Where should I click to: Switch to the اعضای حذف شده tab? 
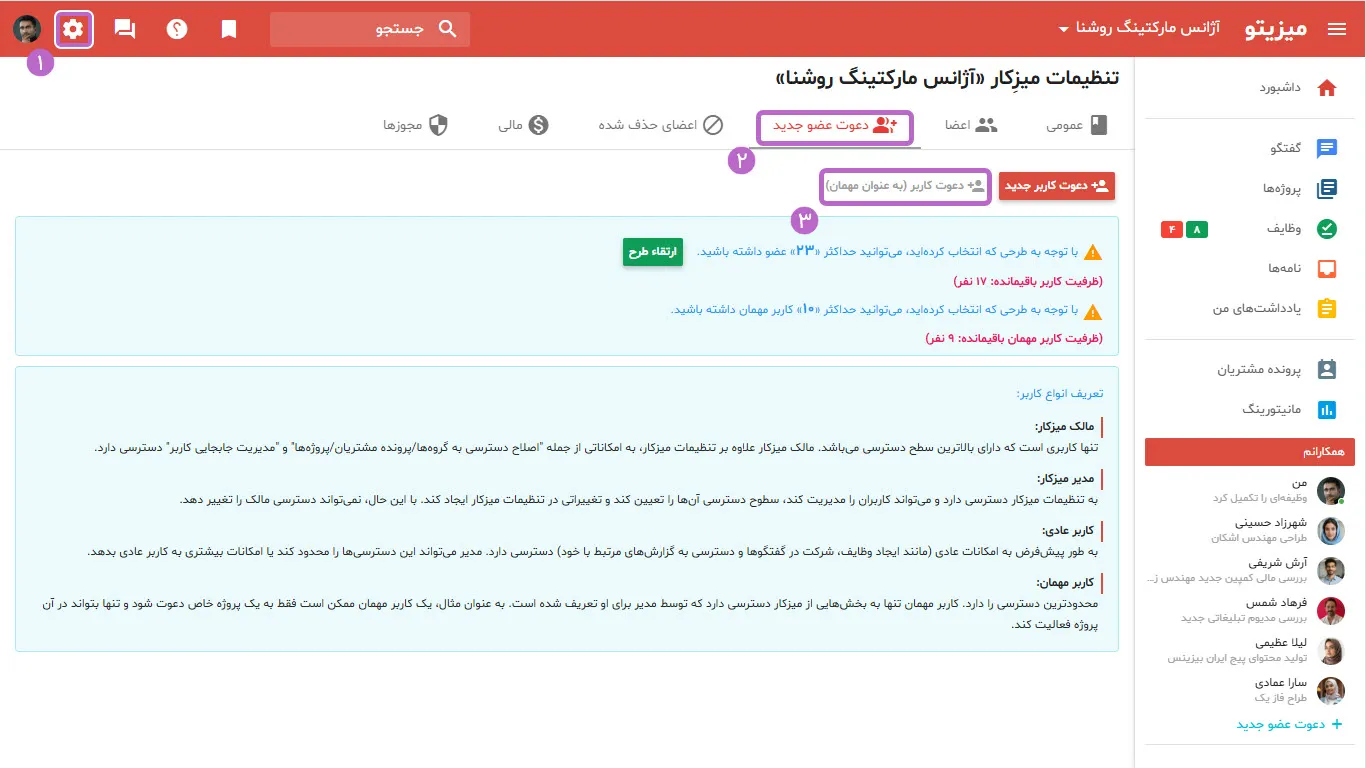(661, 126)
